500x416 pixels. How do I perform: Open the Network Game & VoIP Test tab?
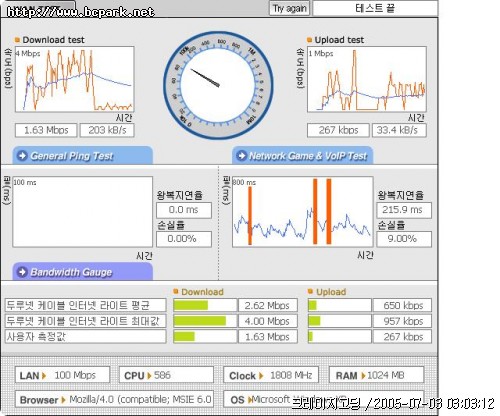click(302, 155)
